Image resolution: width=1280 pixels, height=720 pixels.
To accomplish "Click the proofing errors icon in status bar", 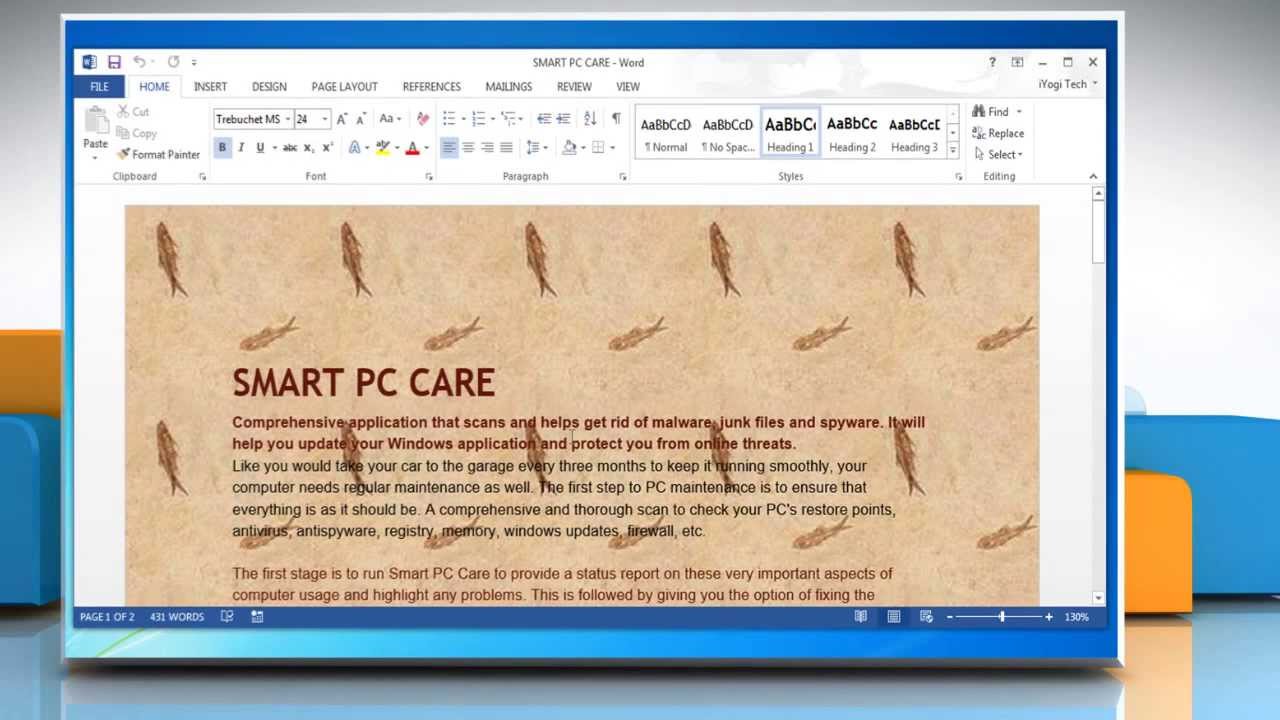I will [227, 617].
